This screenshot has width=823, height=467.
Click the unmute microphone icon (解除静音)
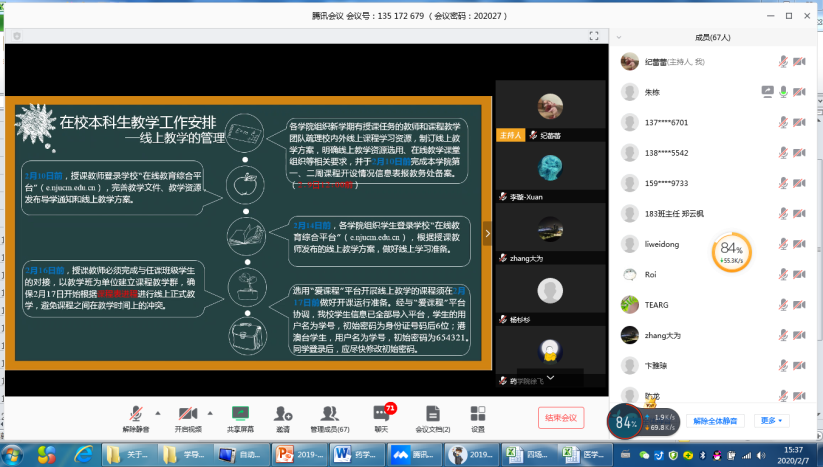point(136,414)
